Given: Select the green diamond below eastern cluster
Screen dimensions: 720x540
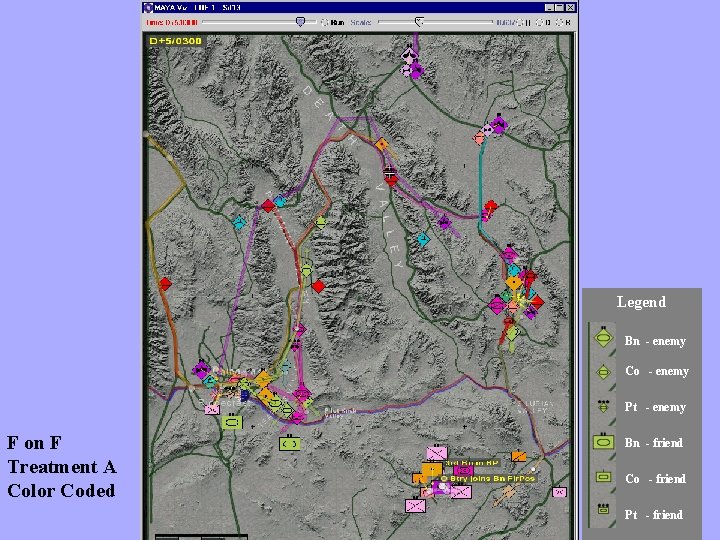Looking at the screenshot, I should (512, 332).
